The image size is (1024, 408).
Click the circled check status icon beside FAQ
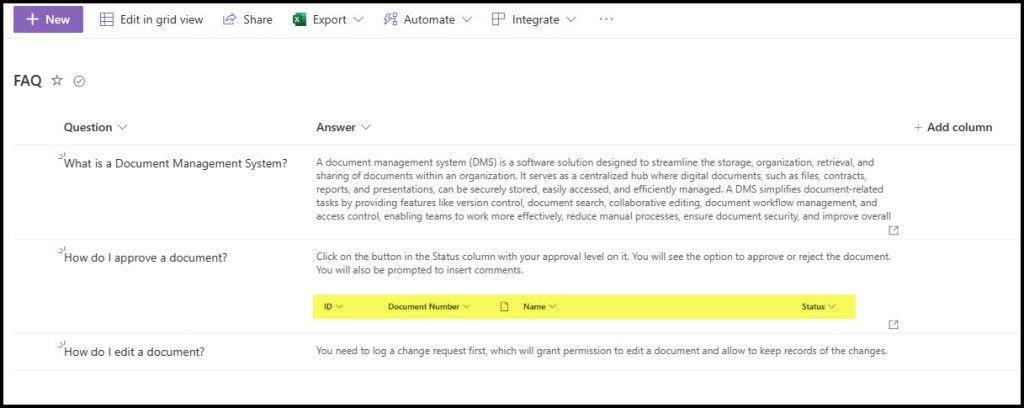tap(79, 81)
